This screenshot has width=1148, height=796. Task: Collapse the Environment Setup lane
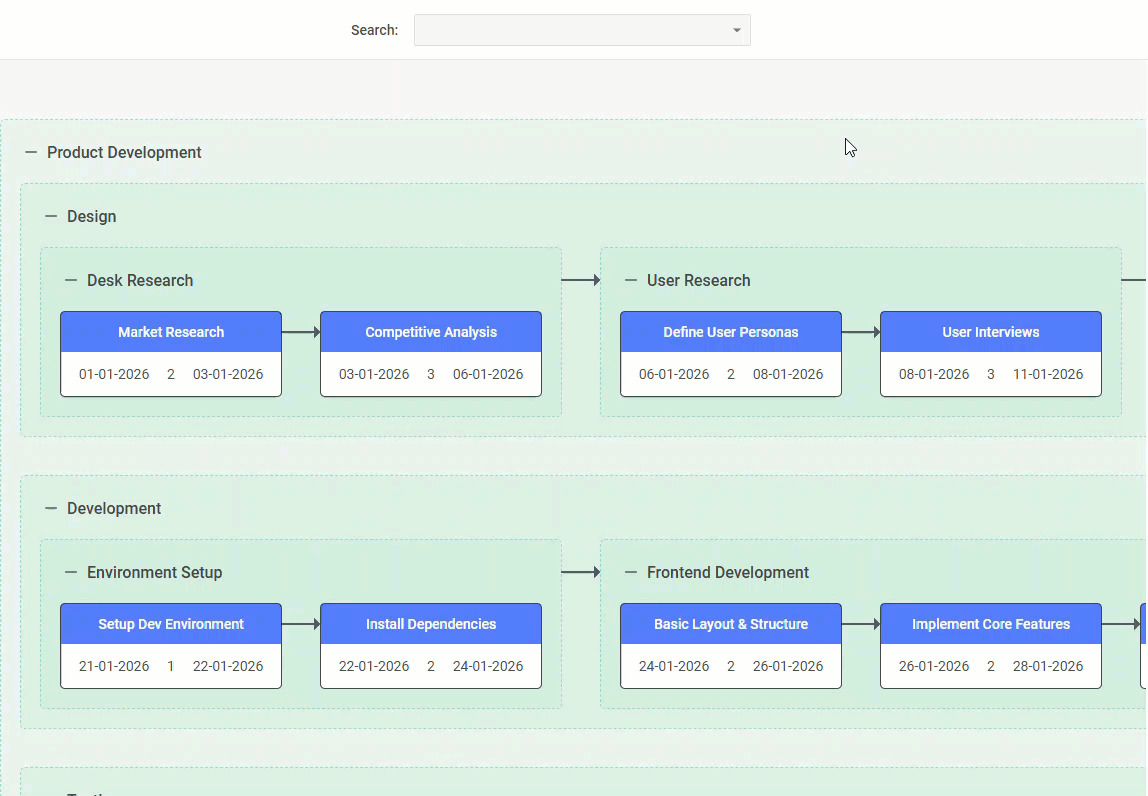tap(68, 572)
